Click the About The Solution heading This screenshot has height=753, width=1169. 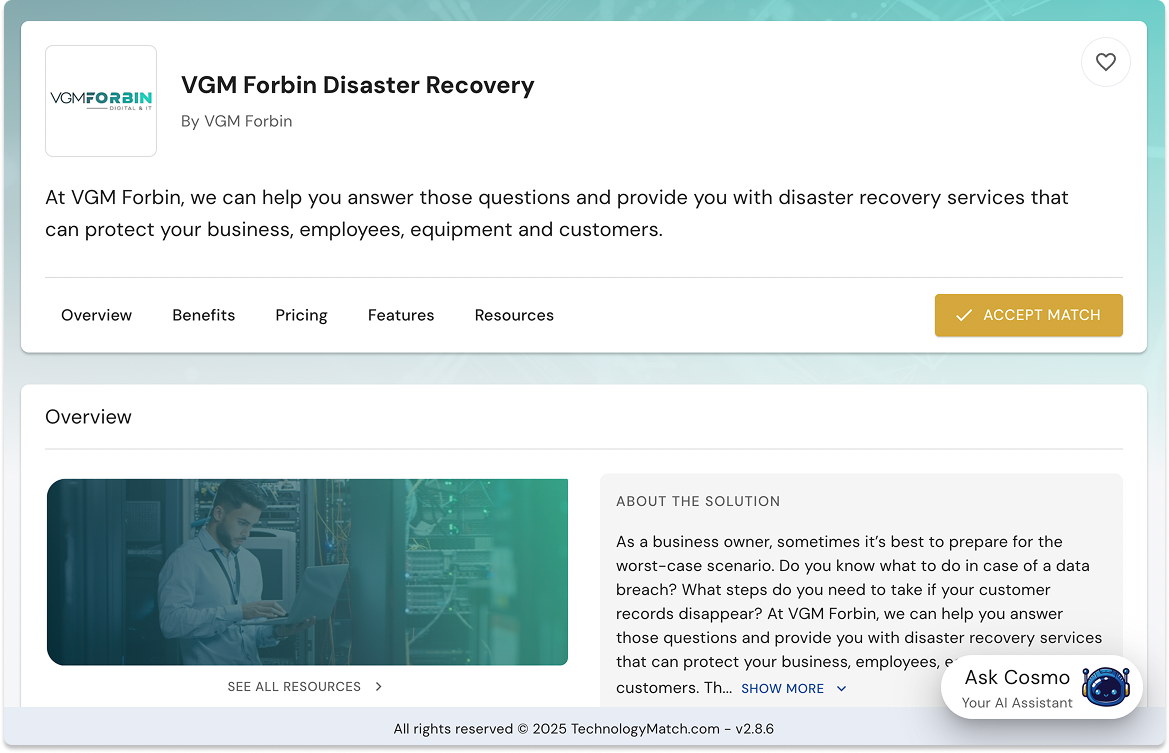[x=698, y=502]
